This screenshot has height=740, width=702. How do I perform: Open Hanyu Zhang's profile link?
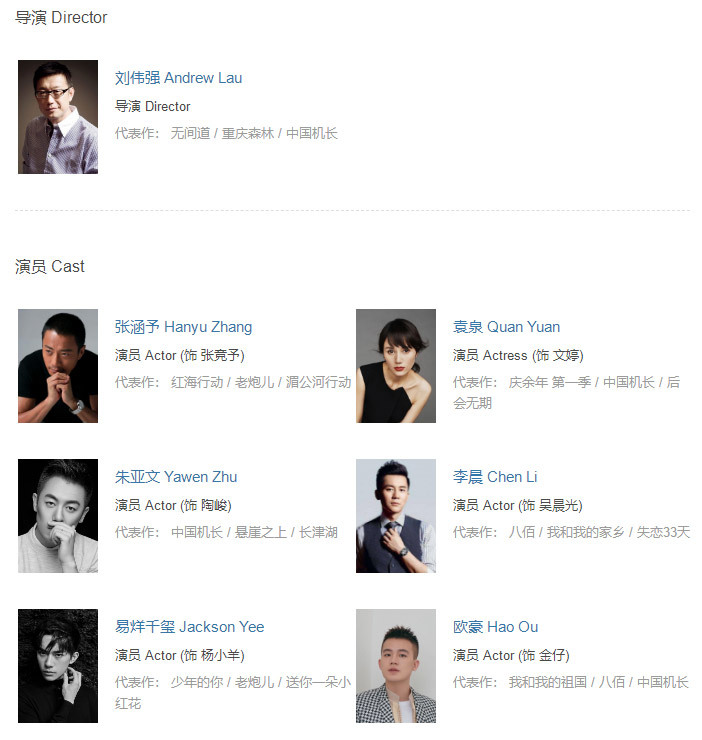183,327
